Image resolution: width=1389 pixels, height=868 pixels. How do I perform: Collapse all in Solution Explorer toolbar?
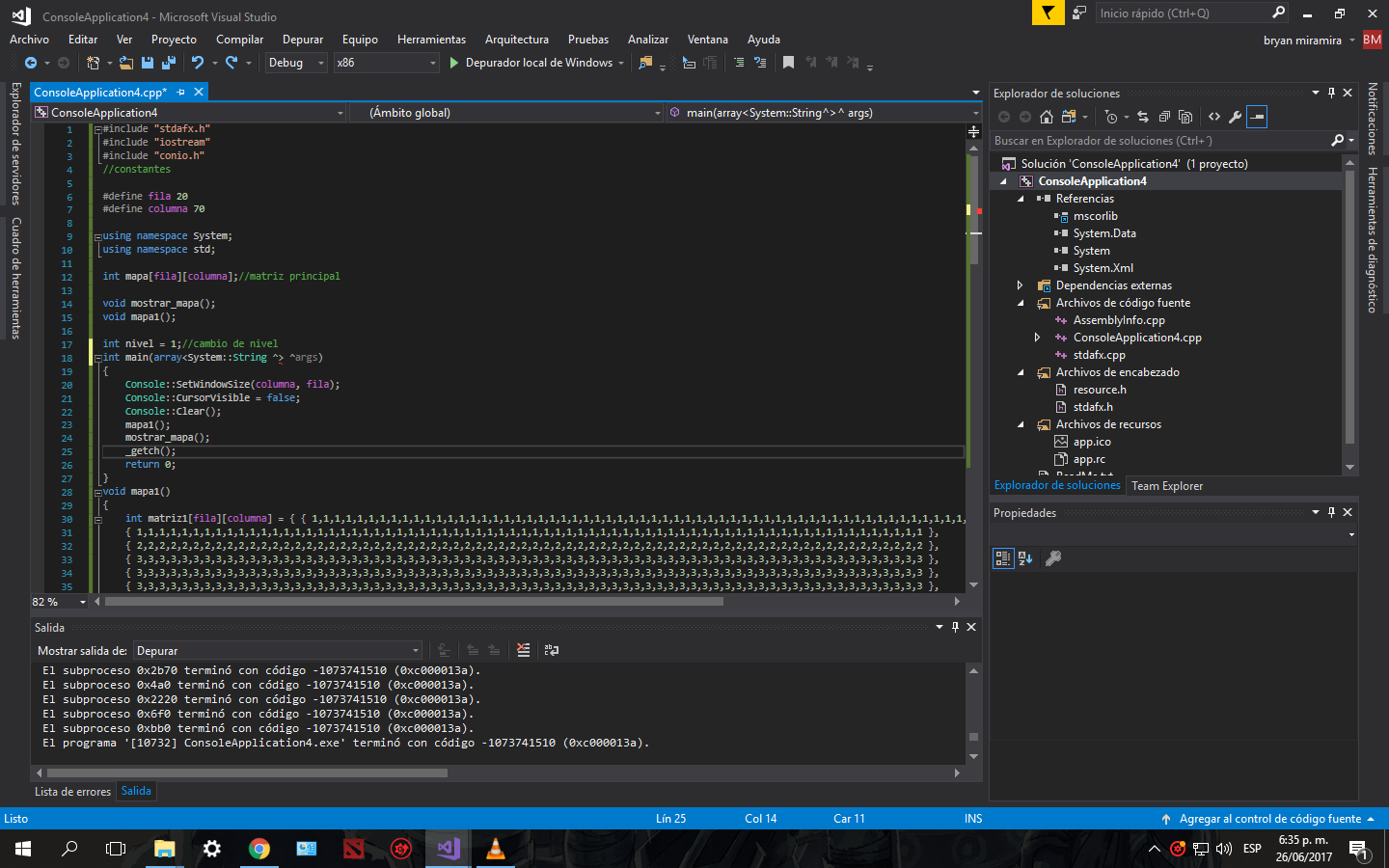1164,117
